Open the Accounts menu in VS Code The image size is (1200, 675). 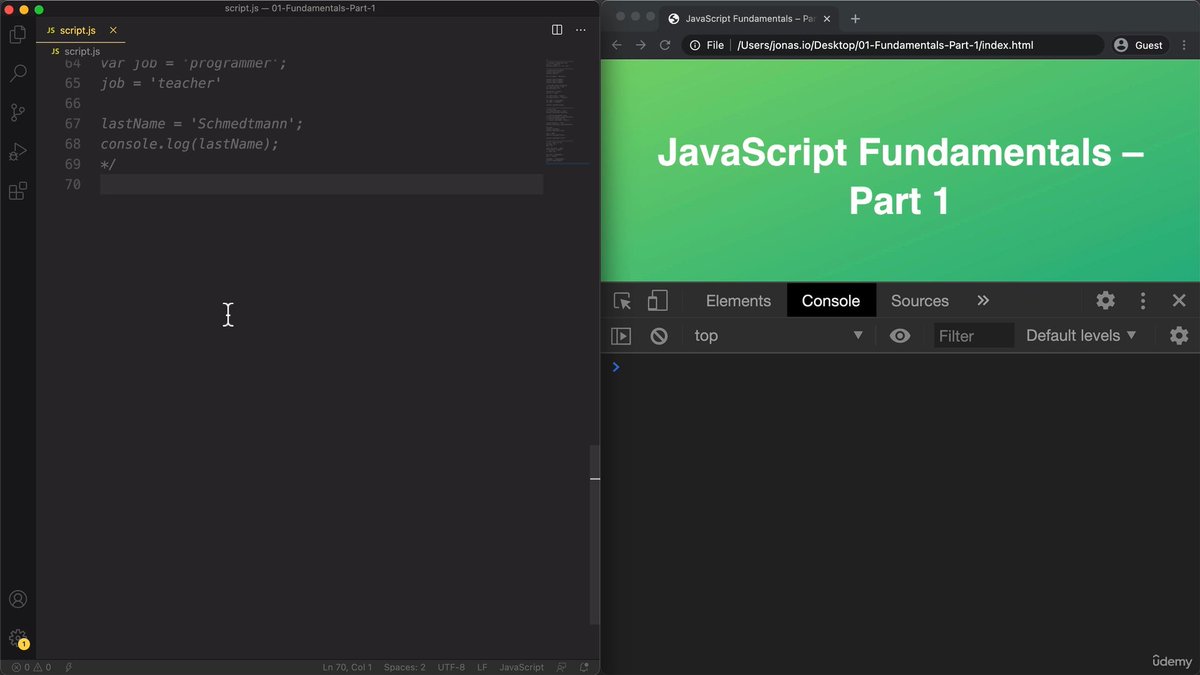(18, 600)
